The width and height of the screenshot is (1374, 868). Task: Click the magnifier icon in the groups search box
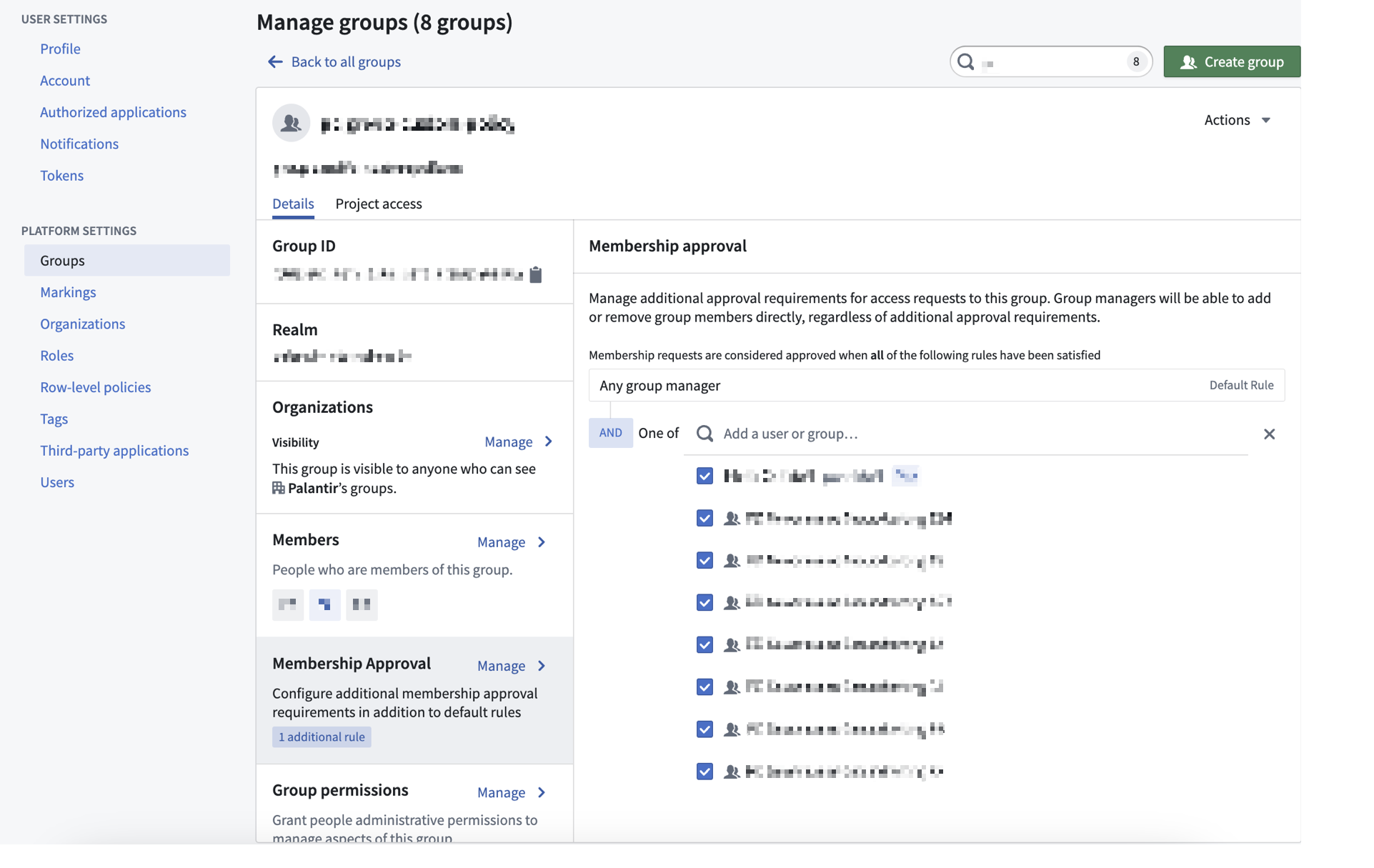[965, 62]
